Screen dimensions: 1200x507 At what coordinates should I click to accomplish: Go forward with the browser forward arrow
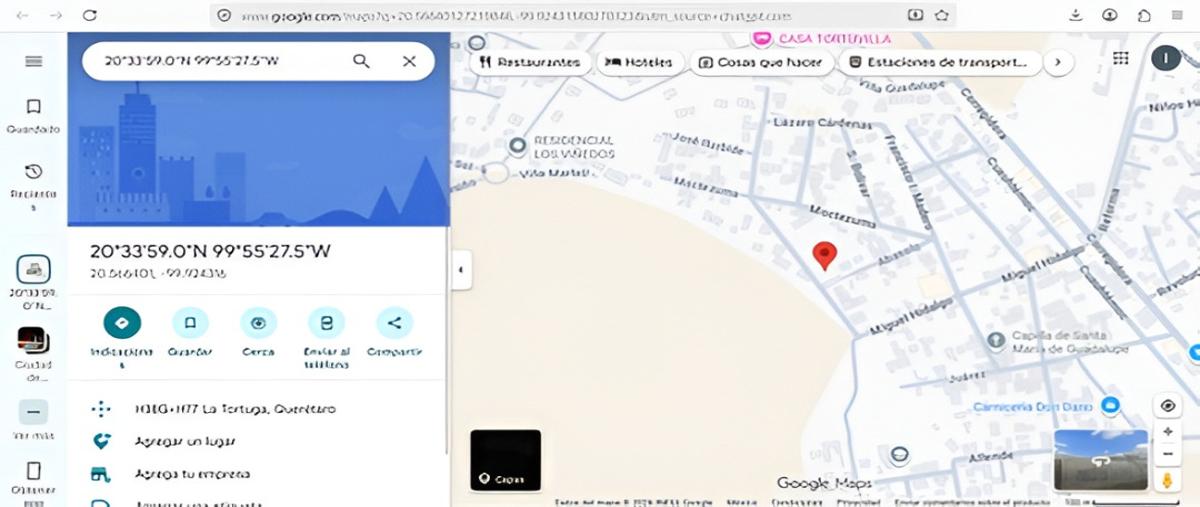(55, 15)
